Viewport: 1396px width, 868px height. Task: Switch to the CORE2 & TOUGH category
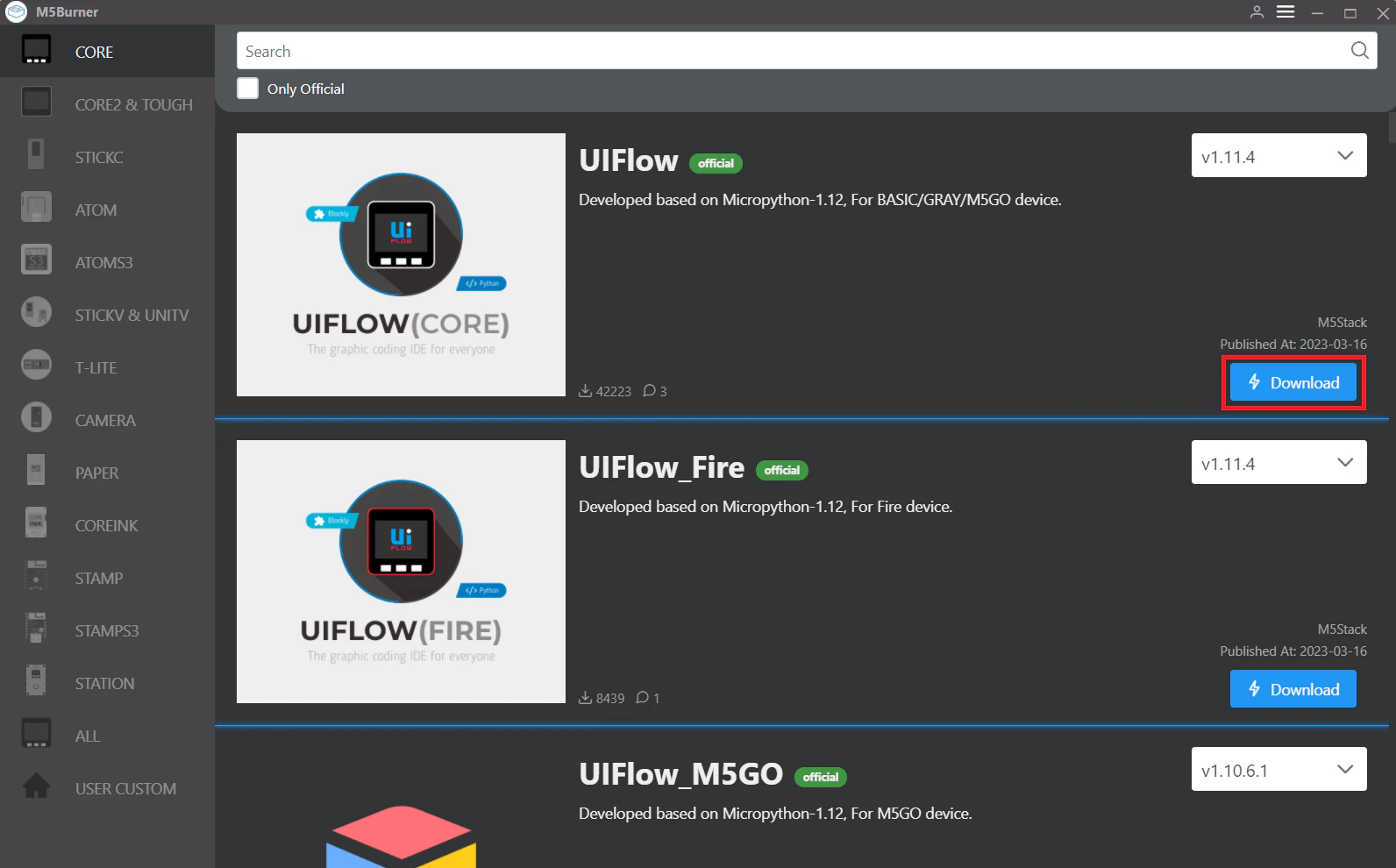[134, 105]
